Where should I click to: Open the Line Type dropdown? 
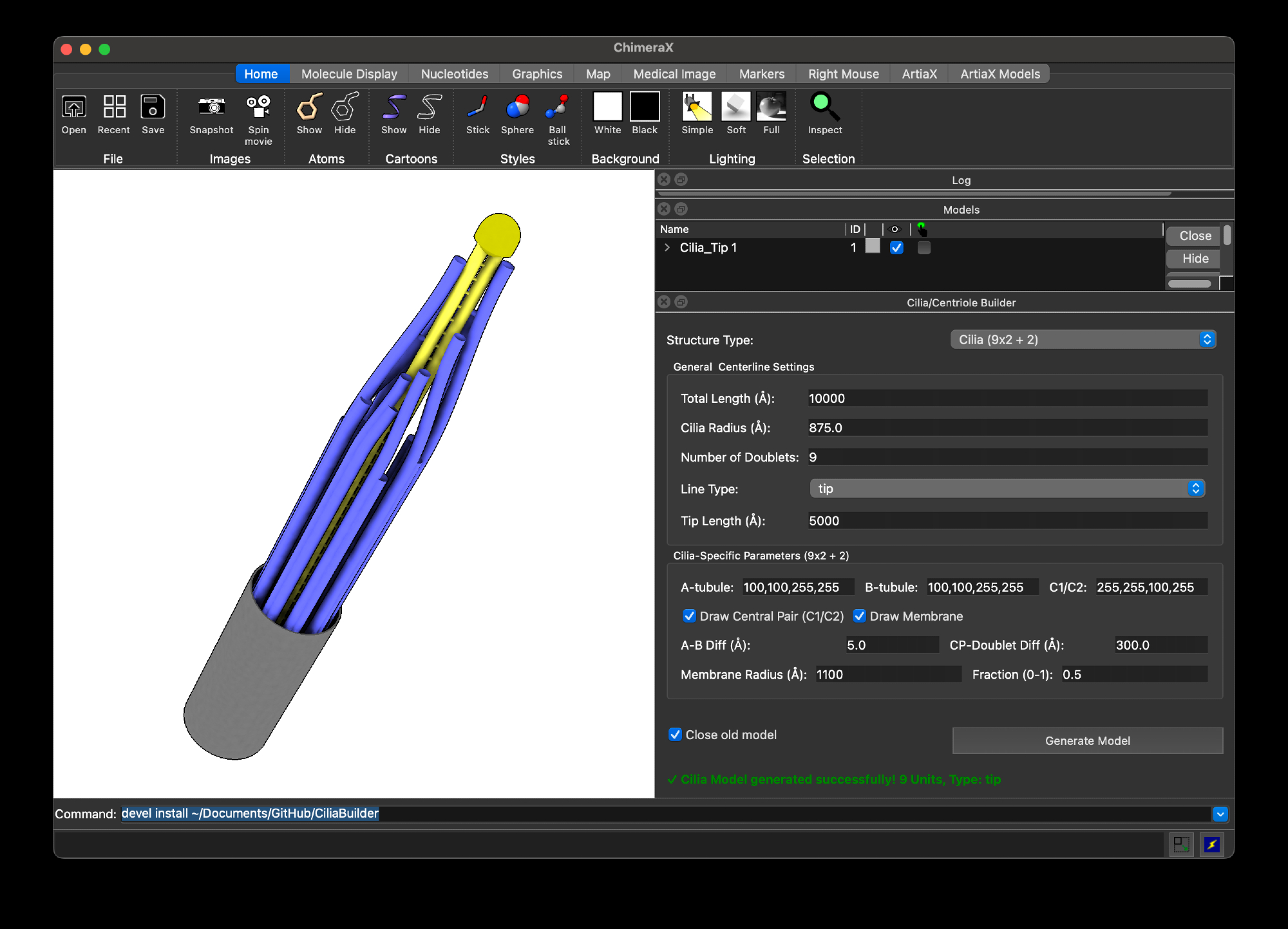pyautogui.click(x=1007, y=489)
